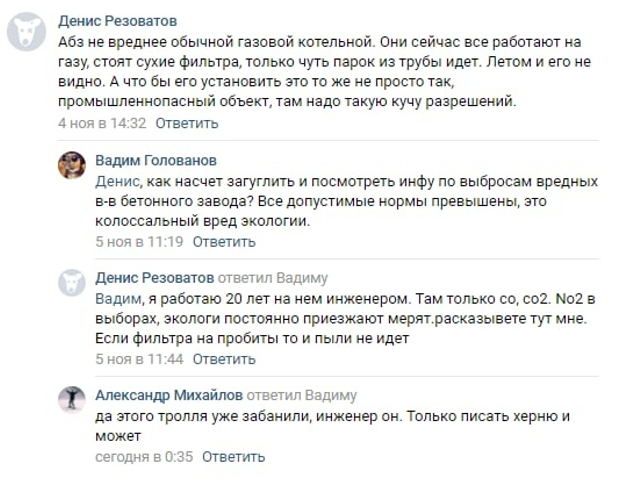Open timestamp '5 ноя в 11:19'

point(139,241)
